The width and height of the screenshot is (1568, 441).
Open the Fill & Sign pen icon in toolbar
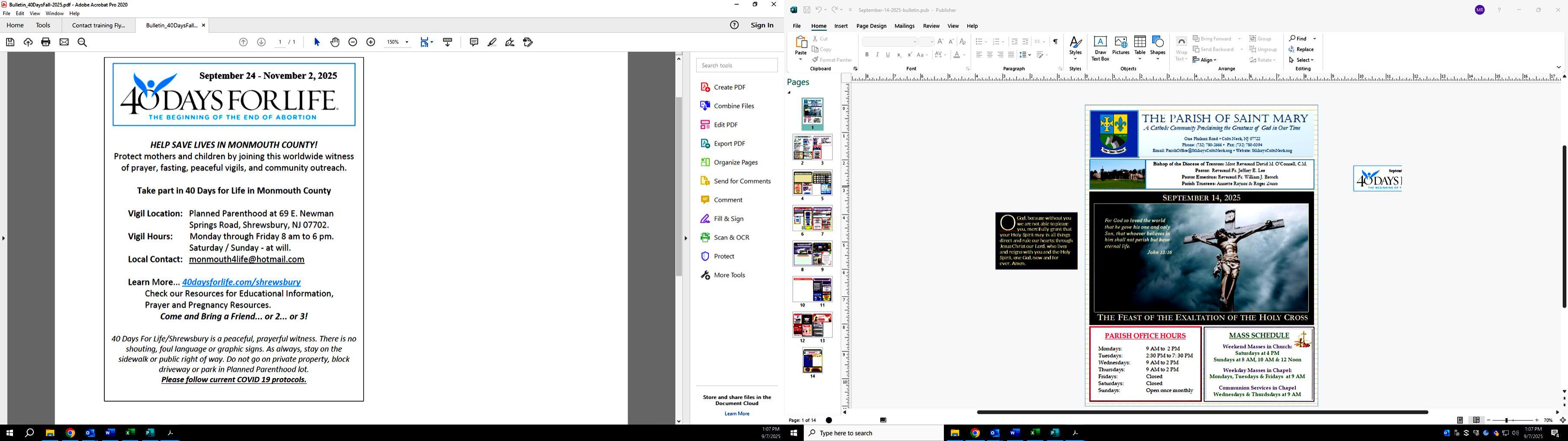pos(510,42)
